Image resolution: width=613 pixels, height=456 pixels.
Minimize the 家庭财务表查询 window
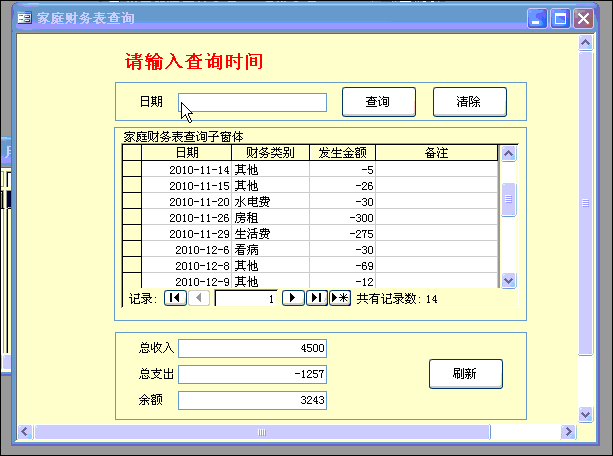coord(537,18)
